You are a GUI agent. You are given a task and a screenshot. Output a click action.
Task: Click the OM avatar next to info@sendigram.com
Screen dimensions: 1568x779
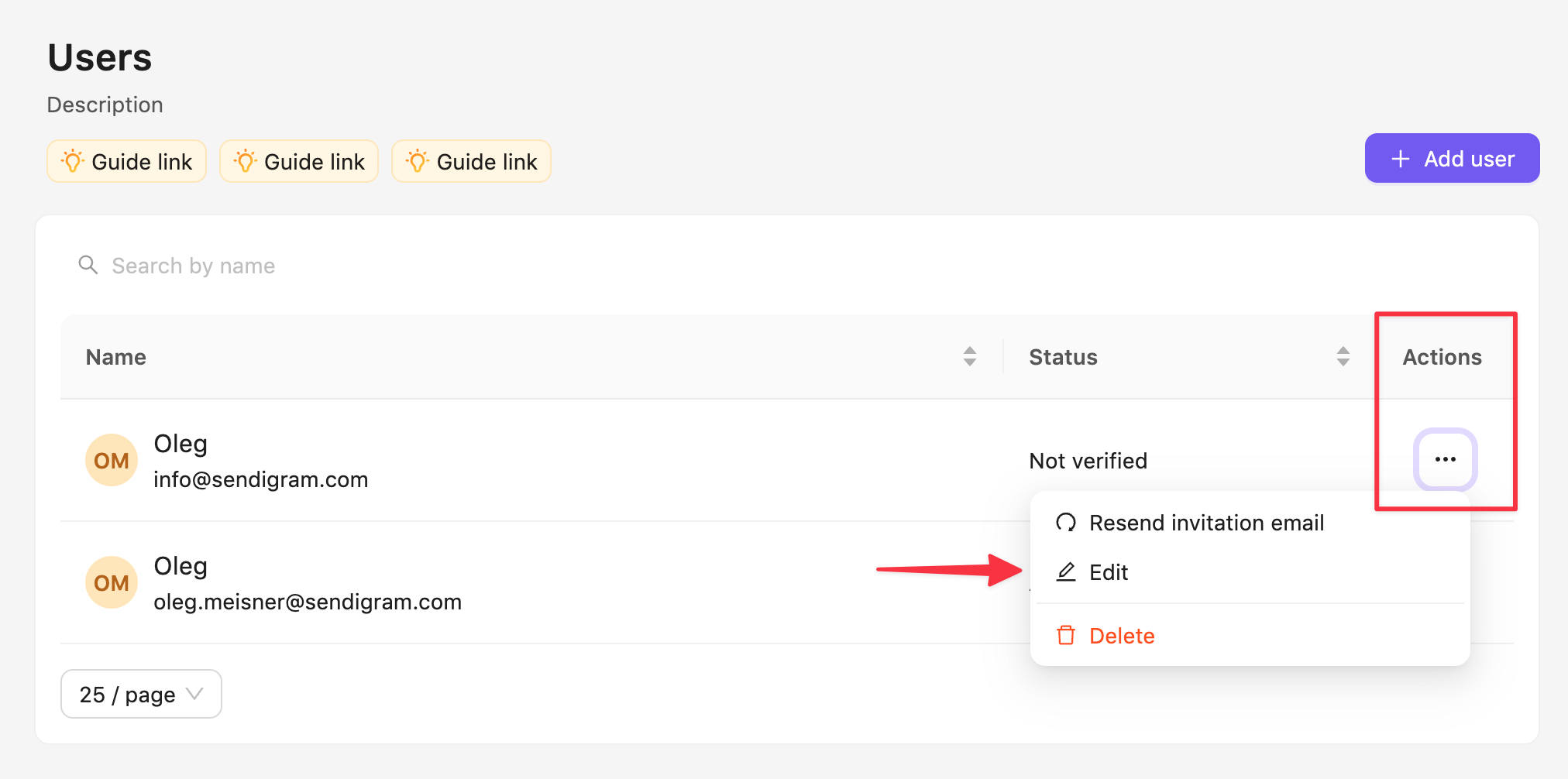click(112, 460)
